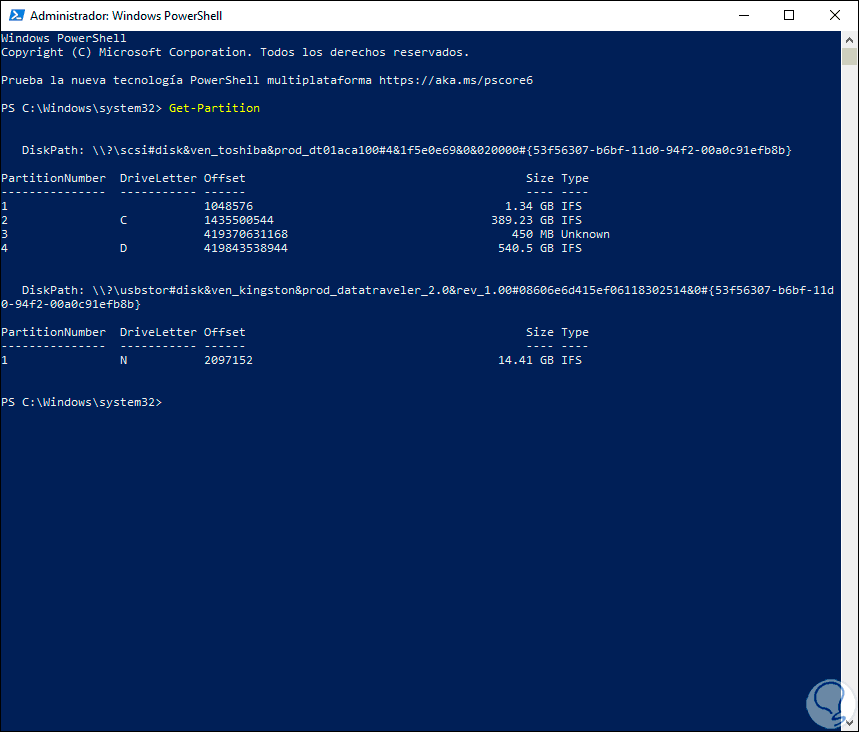This screenshot has height=732, width=859.
Task: Click drive letter D
Action: click(x=123, y=248)
